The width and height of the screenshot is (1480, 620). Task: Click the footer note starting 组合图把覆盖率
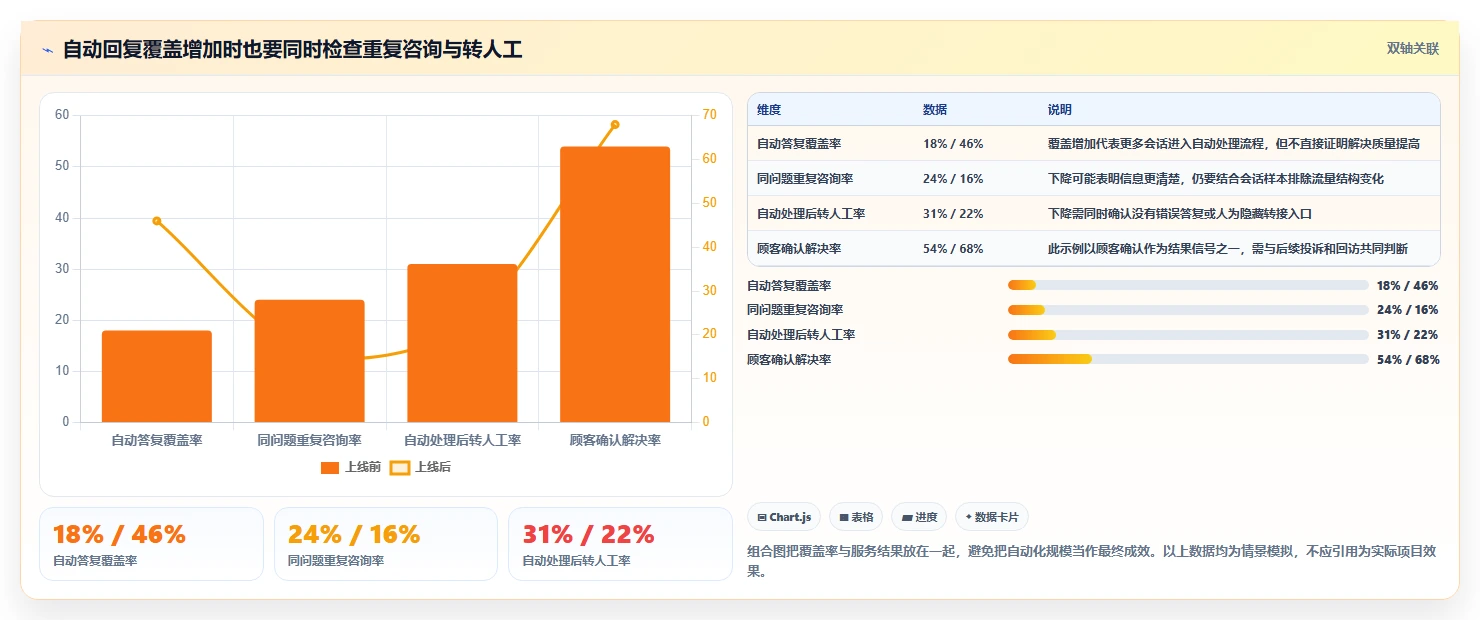[x=1093, y=561]
